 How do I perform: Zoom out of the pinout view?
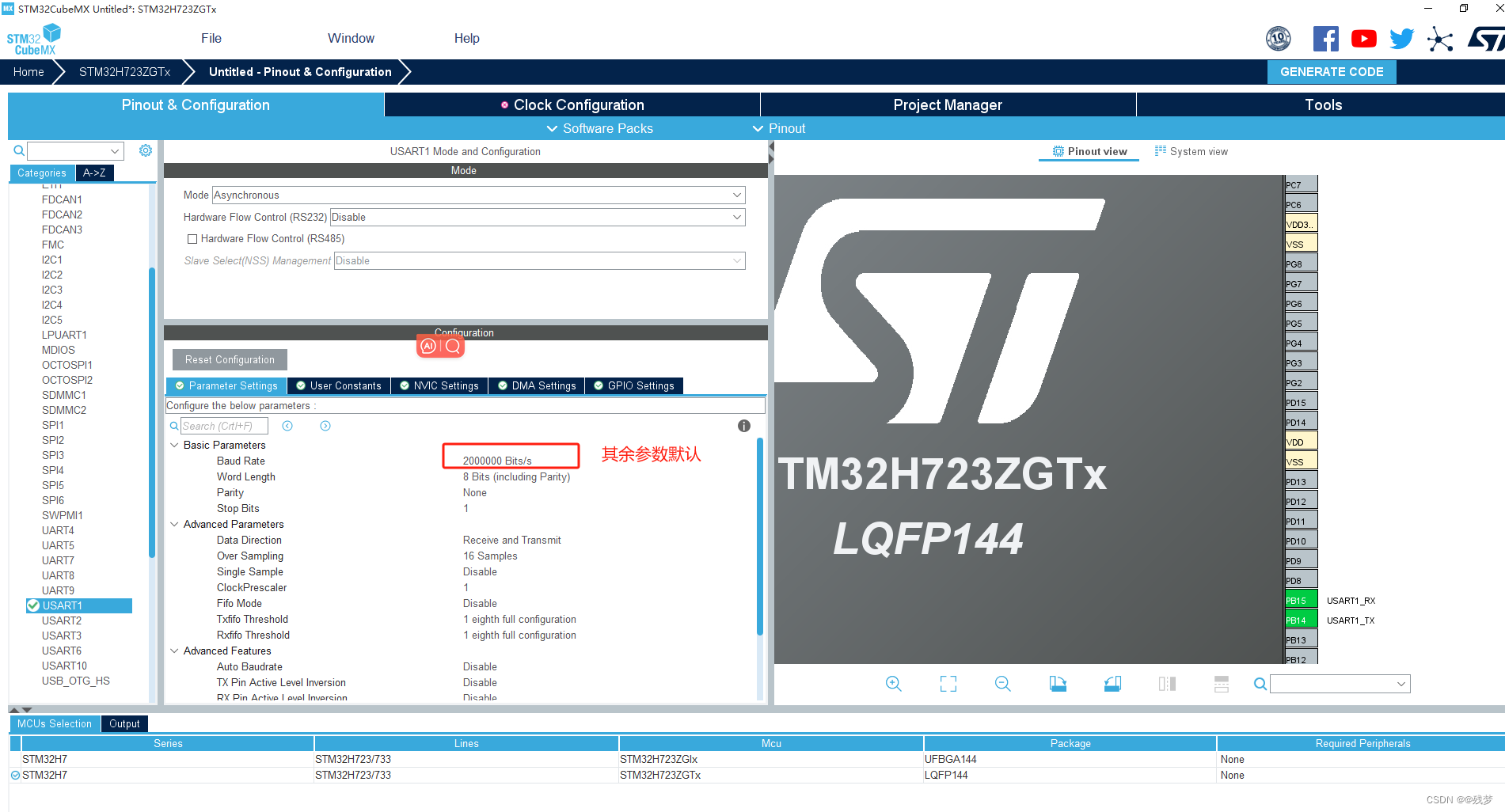coord(1003,684)
